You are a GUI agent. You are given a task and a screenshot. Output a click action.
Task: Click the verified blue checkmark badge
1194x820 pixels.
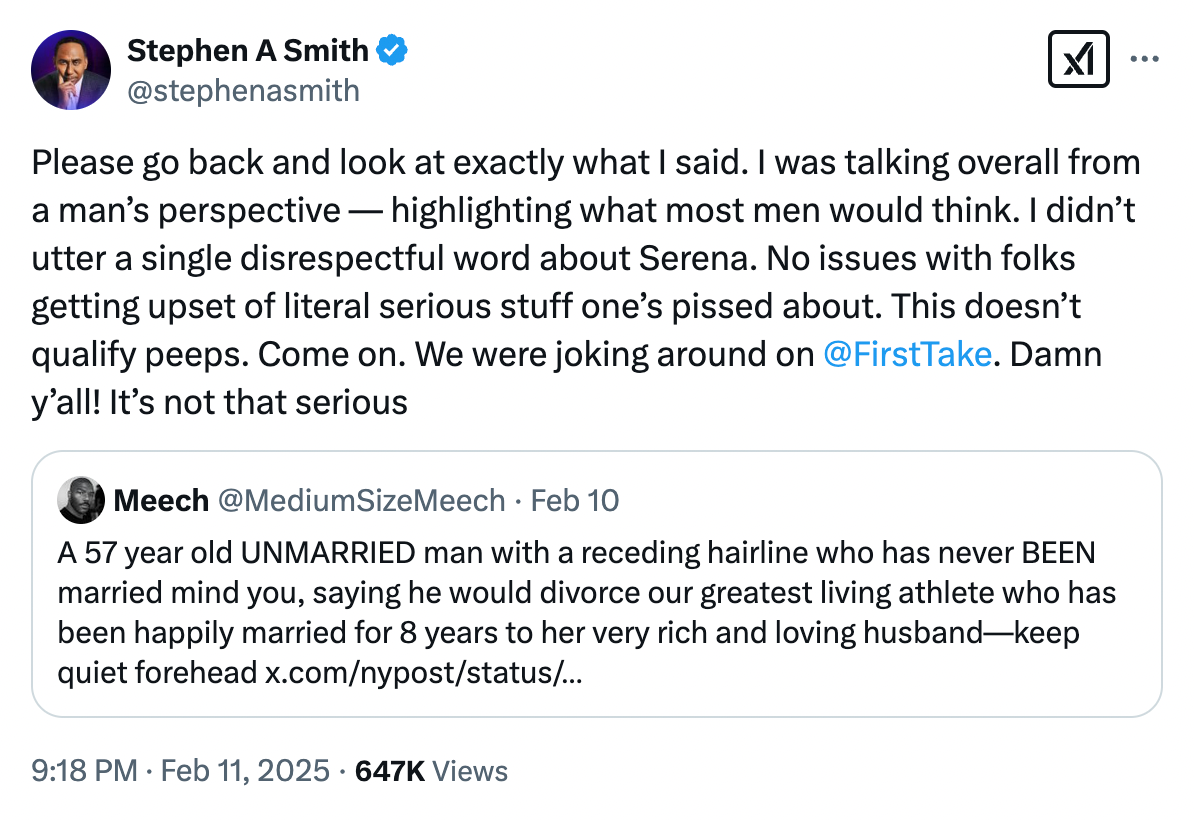pyautogui.click(x=391, y=50)
